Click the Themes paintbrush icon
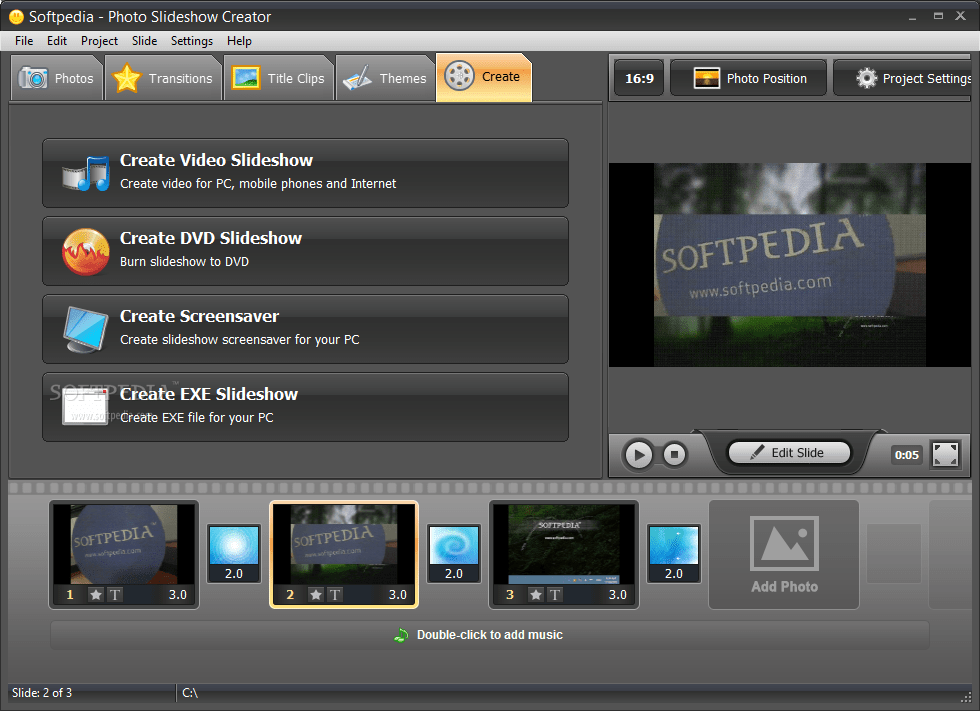 point(358,79)
